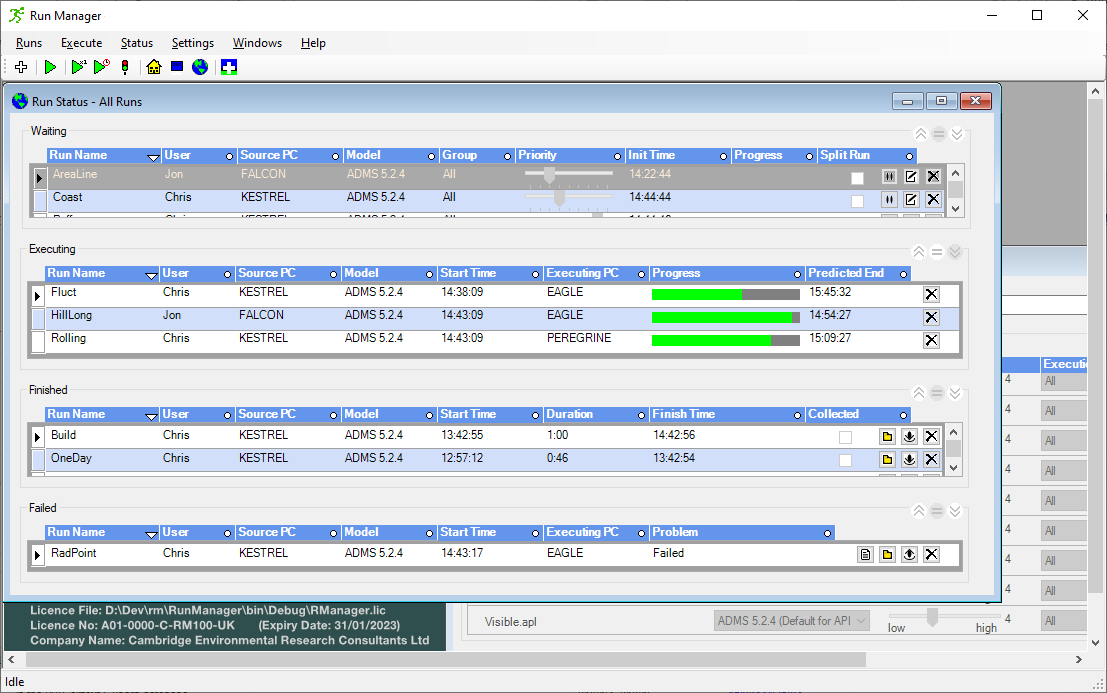The width and height of the screenshot is (1107, 693).
Task: Open the Execute menu
Action: (x=81, y=43)
